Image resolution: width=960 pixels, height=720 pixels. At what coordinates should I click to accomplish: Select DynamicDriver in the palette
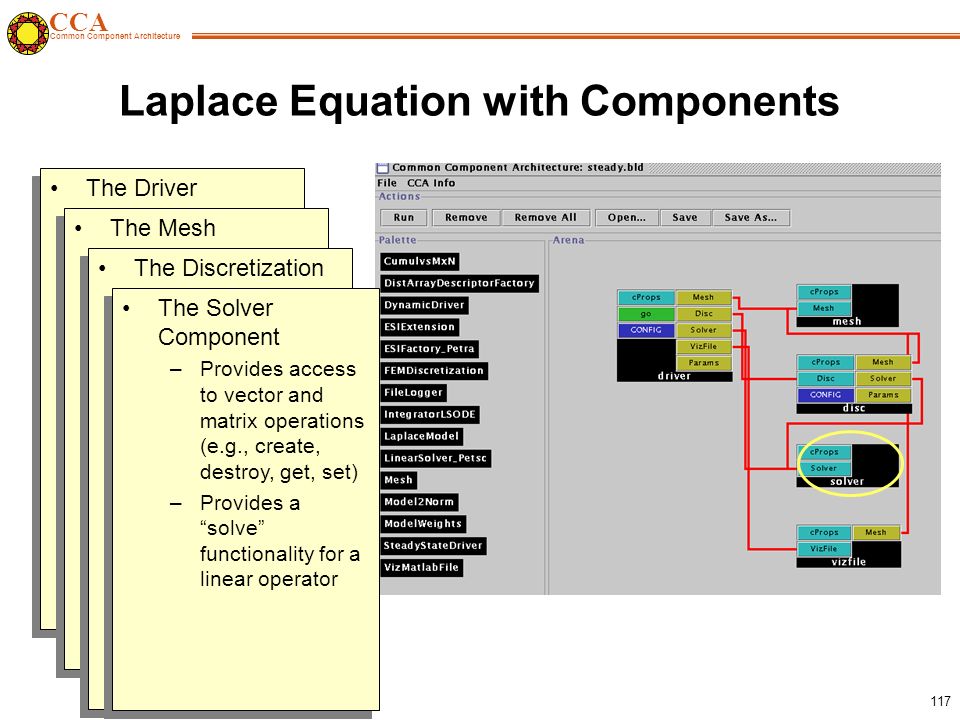pos(424,305)
